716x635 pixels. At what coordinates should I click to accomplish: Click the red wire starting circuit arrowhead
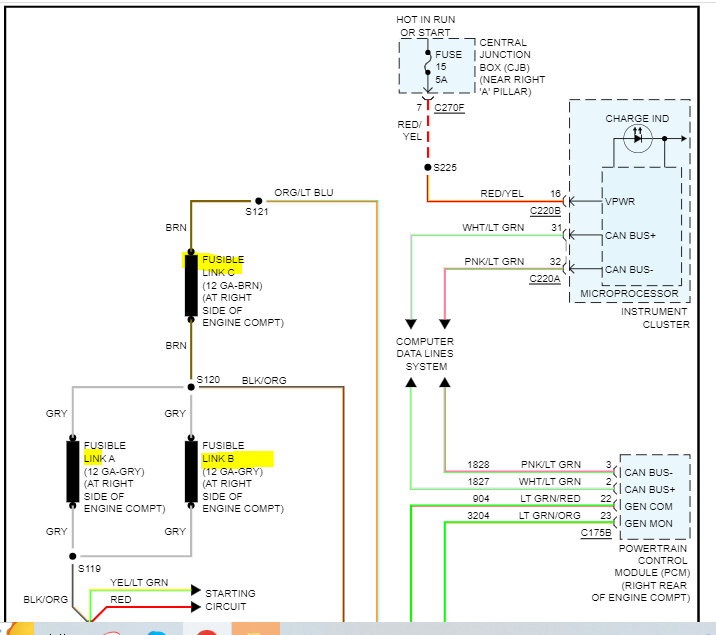[196, 607]
